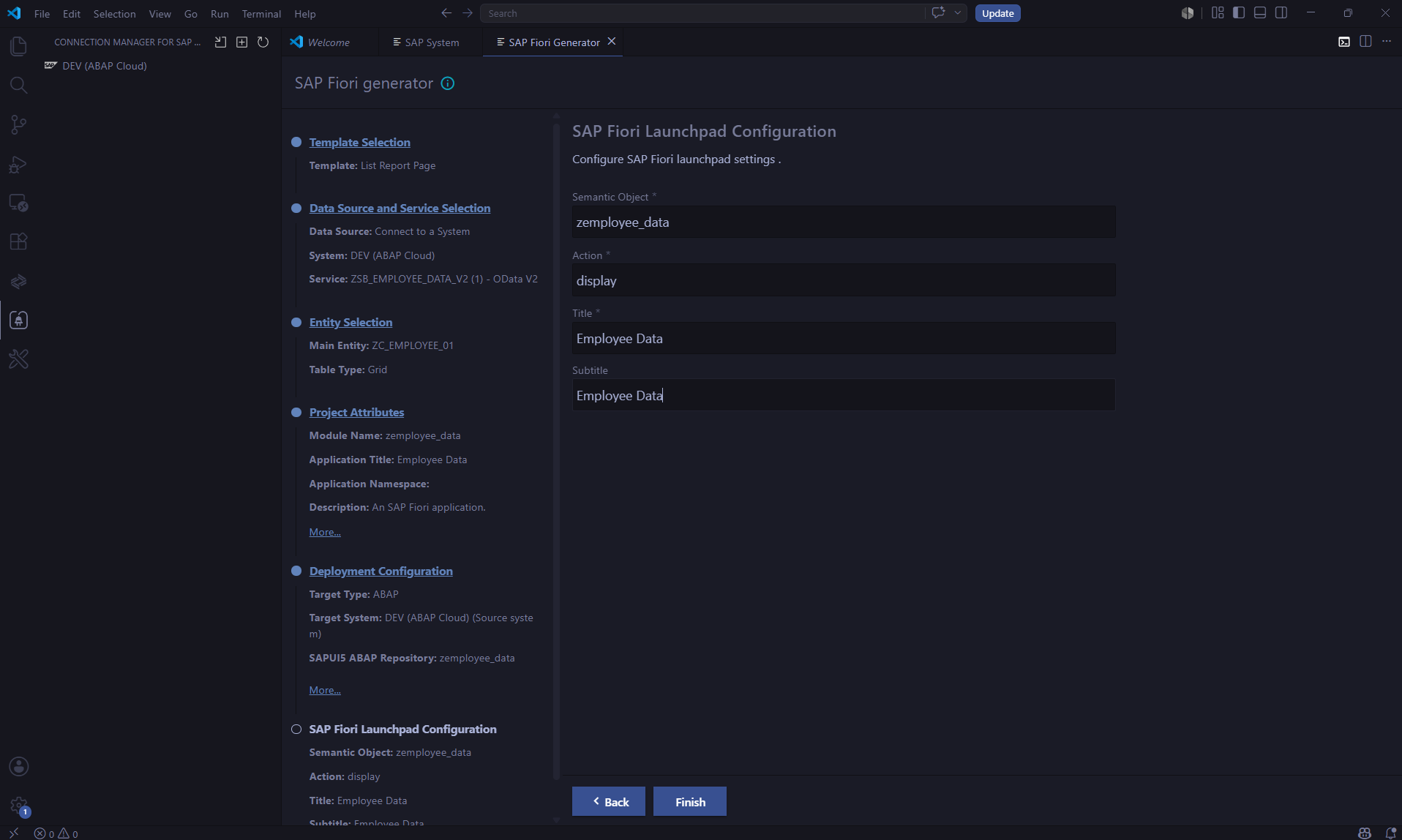Toggle the primary side bar

[x=1239, y=13]
